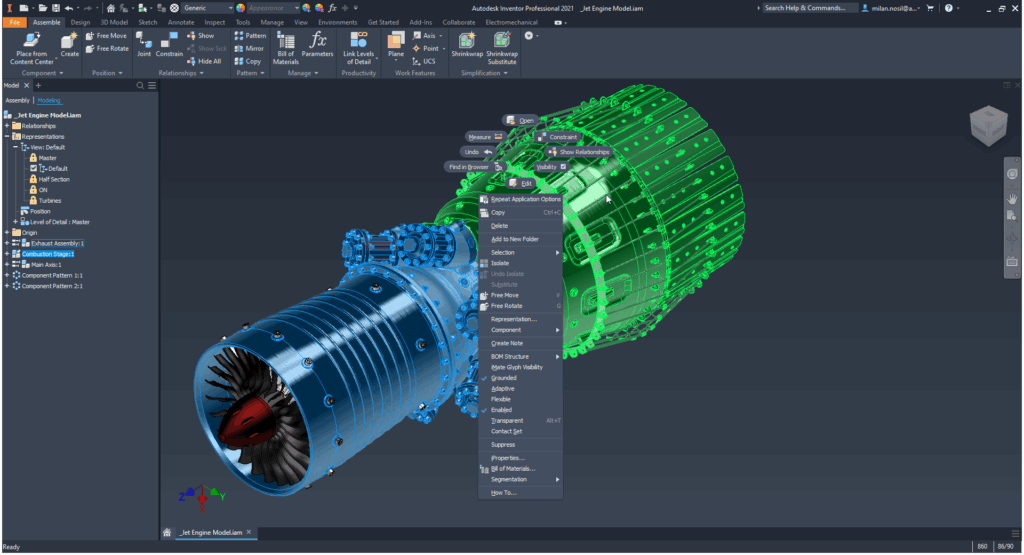This screenshot has width=1024, height=555.
Task: Open the fx Parameters tool
Action: [318, 41]
